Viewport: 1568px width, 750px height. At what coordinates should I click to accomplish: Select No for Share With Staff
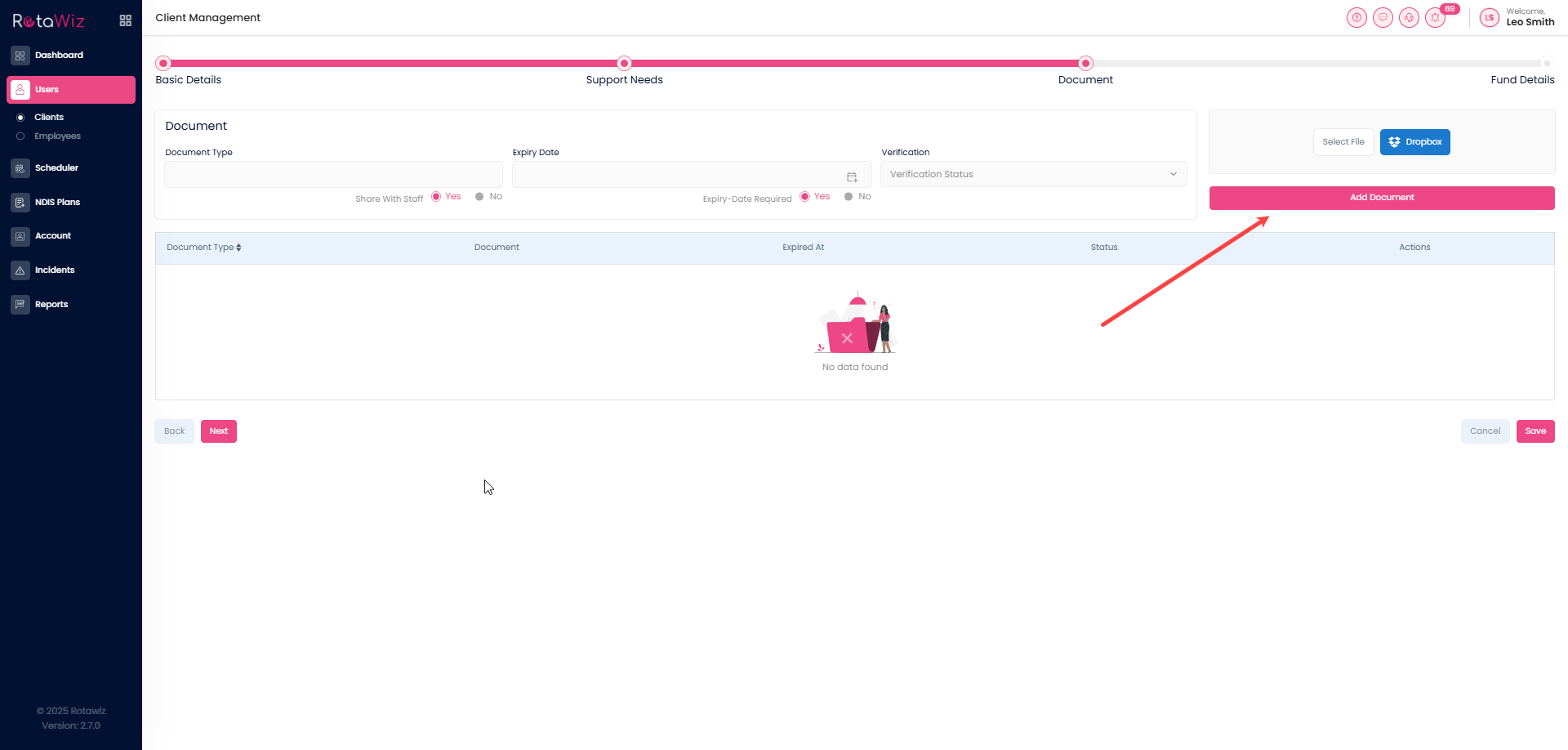480,197
